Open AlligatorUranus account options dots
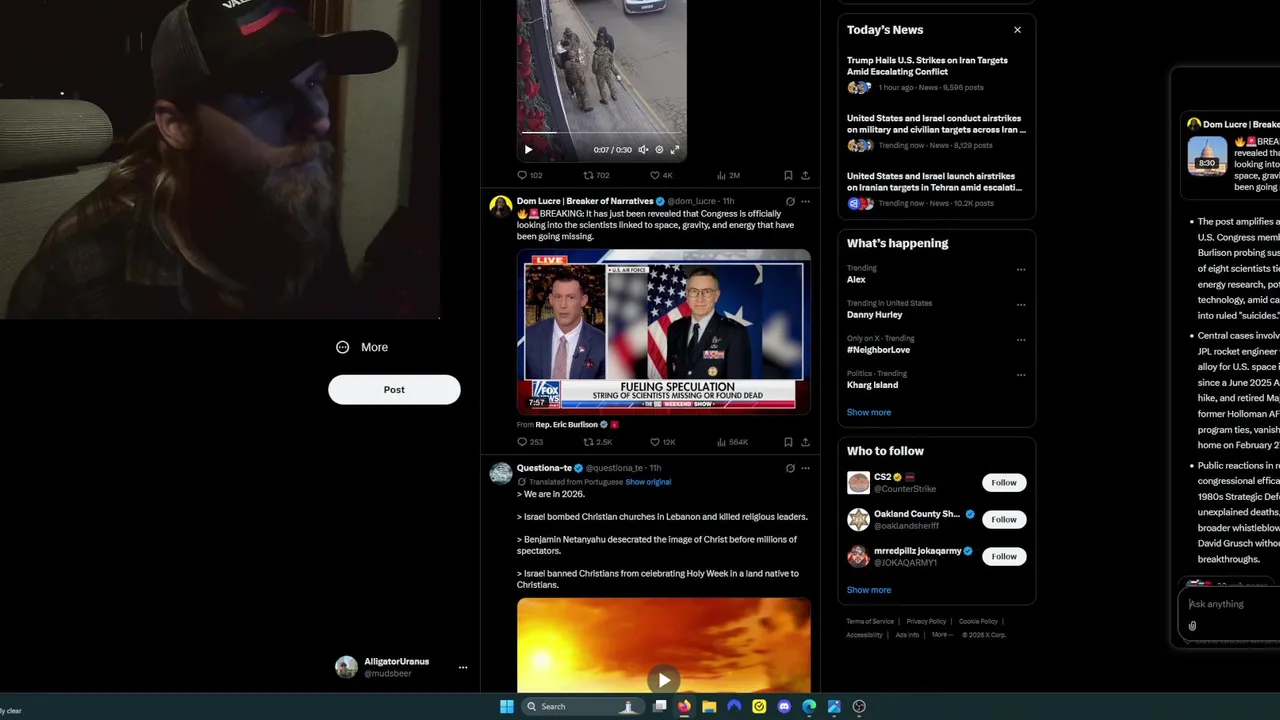Viewport: 1280px width, 720px height. pos(463,667)
